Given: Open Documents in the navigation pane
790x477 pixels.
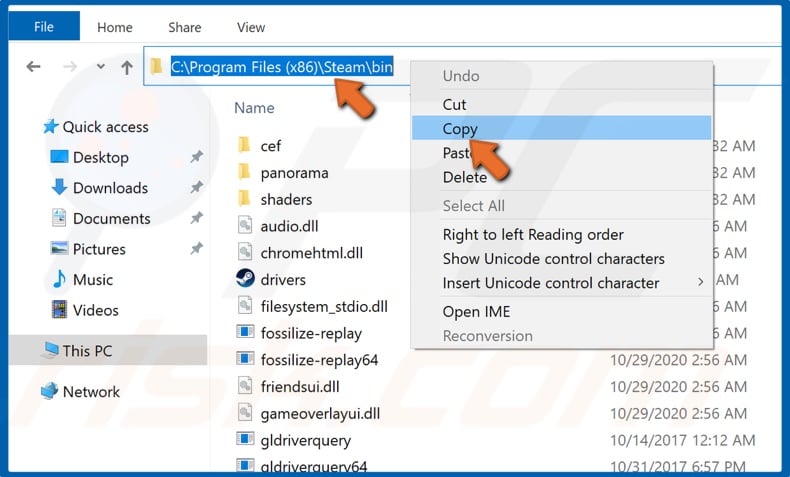Looking at the screenshot, I should pyautogui.click(x=112, y=219).
